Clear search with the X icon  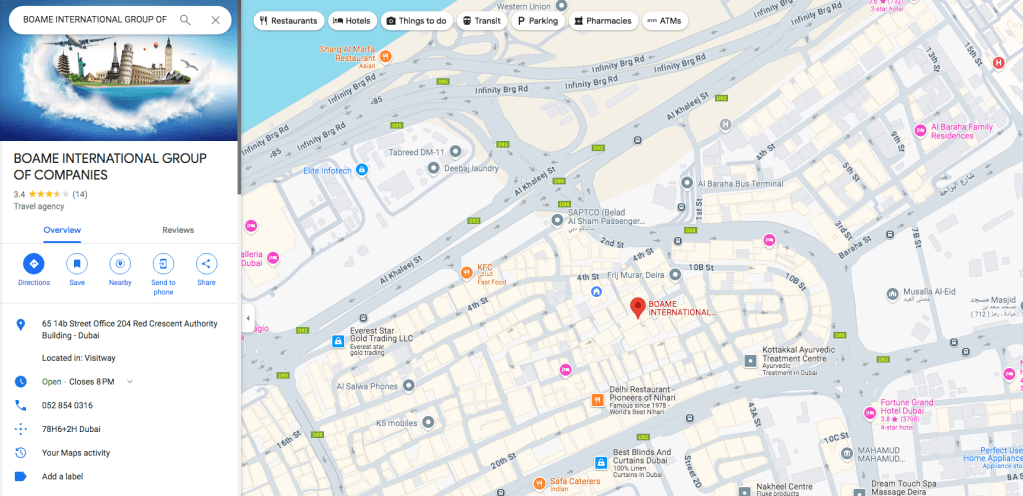[215, 20]
